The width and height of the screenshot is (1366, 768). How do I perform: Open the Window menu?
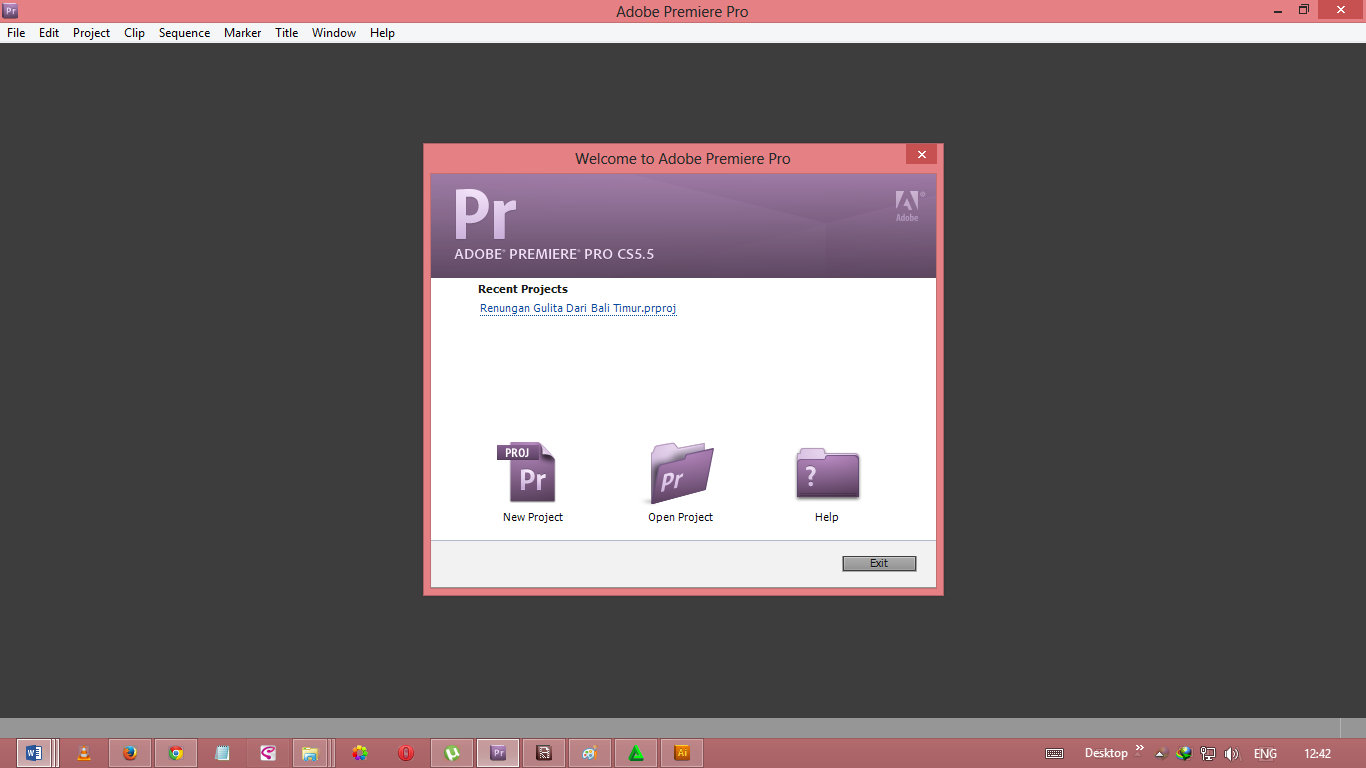[x=334, y=33]
